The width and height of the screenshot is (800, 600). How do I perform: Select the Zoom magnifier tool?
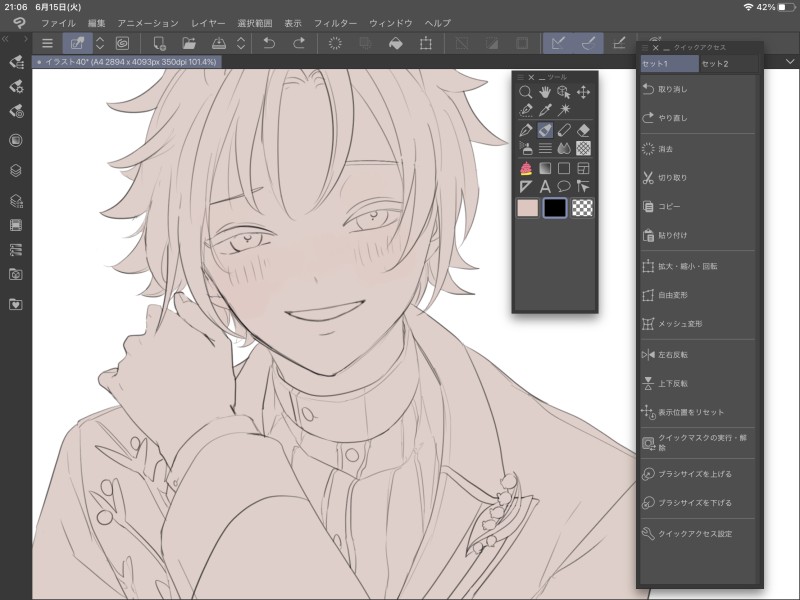(x=526, y=92)
